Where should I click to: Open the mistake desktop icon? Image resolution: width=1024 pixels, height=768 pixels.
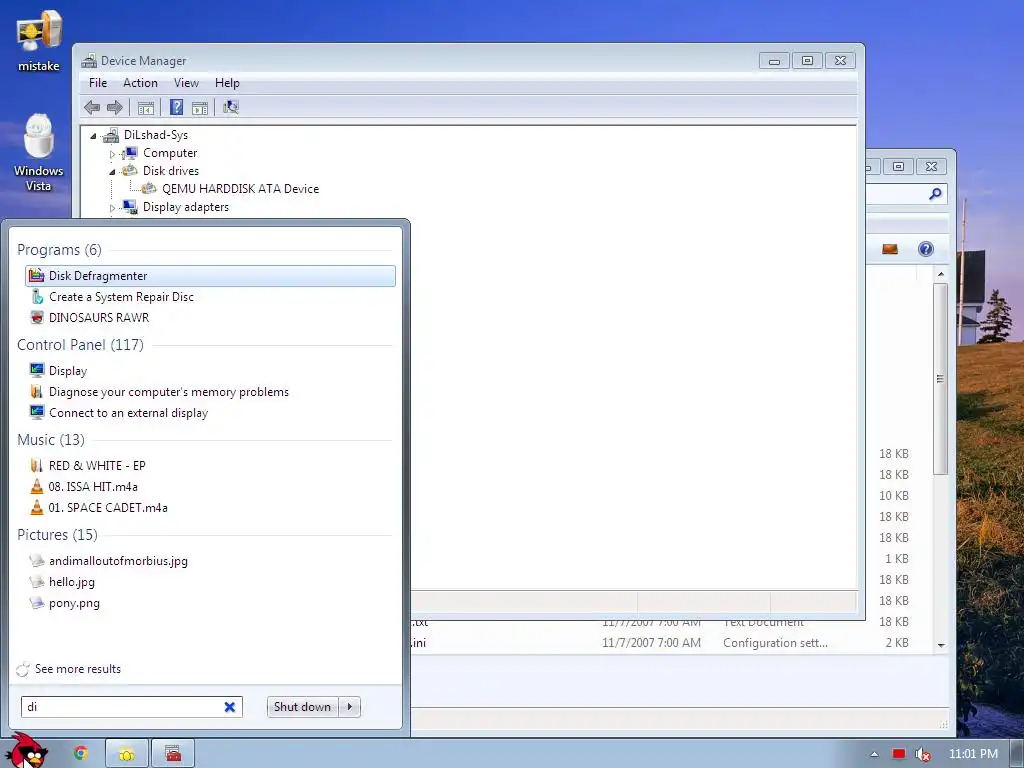coord(39,41)
